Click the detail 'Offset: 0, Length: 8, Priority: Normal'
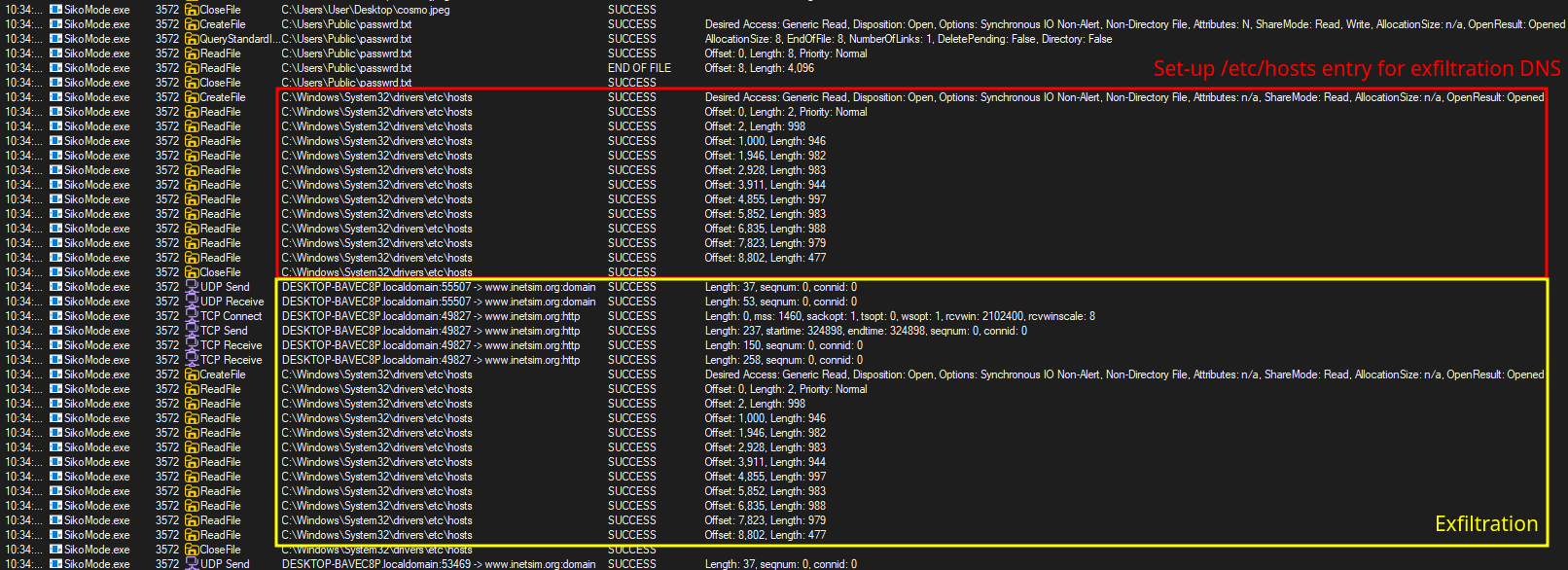This screenshot has height=570, width=1568. coord(786,53)
